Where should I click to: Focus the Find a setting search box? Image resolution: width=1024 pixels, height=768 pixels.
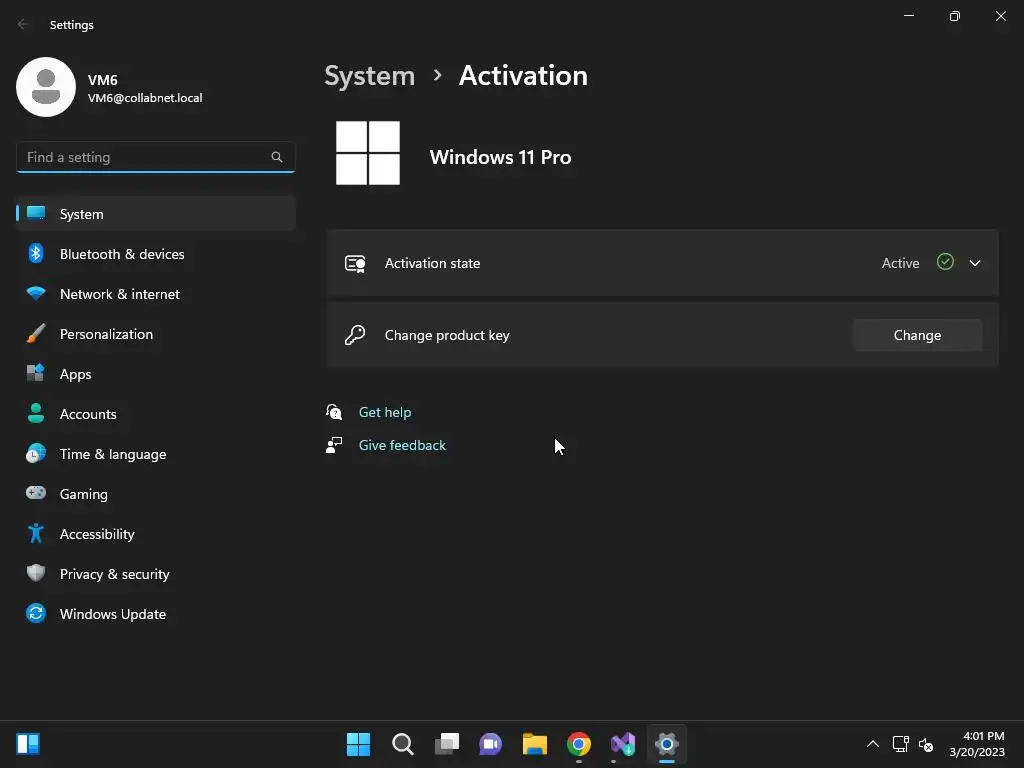[x=155, y=157]
